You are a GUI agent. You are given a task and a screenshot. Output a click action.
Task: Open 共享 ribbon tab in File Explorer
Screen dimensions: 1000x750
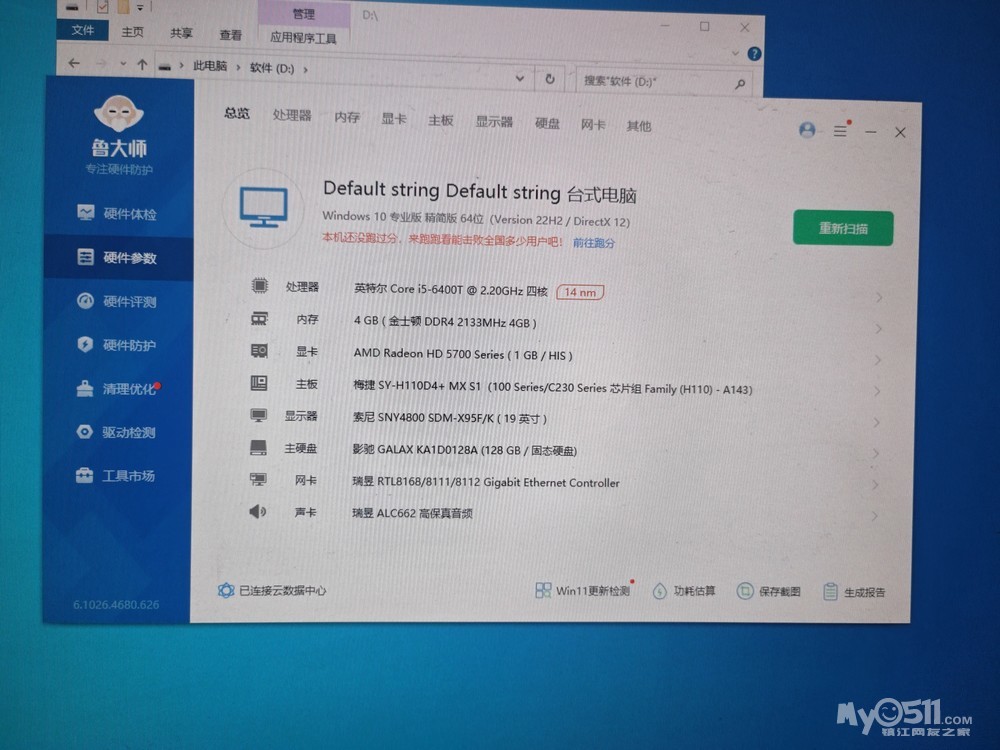(x=181, y=33)
